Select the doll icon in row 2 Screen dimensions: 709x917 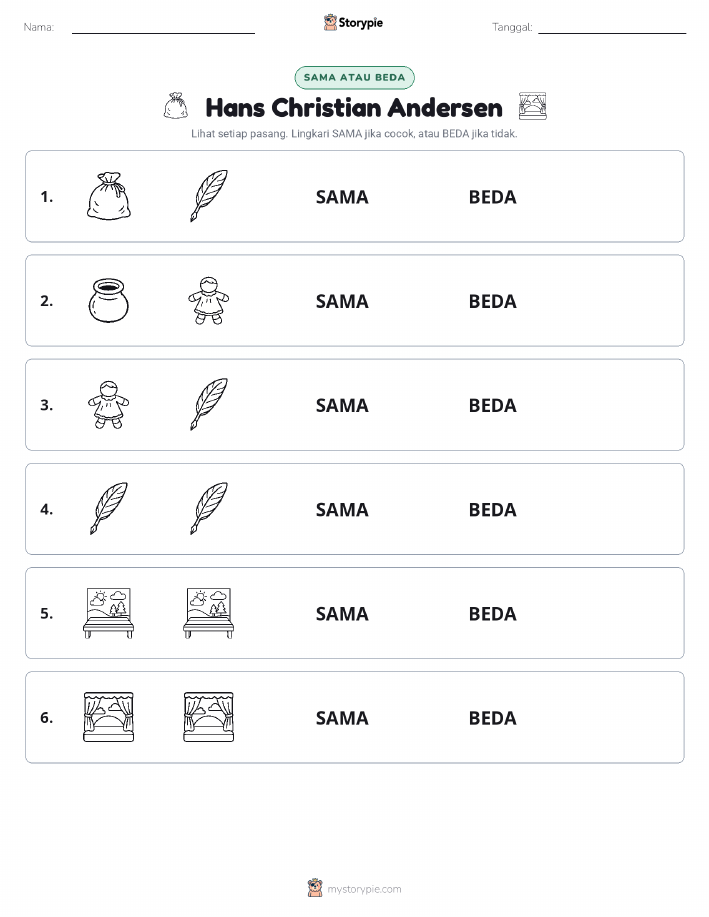point(209,300)
